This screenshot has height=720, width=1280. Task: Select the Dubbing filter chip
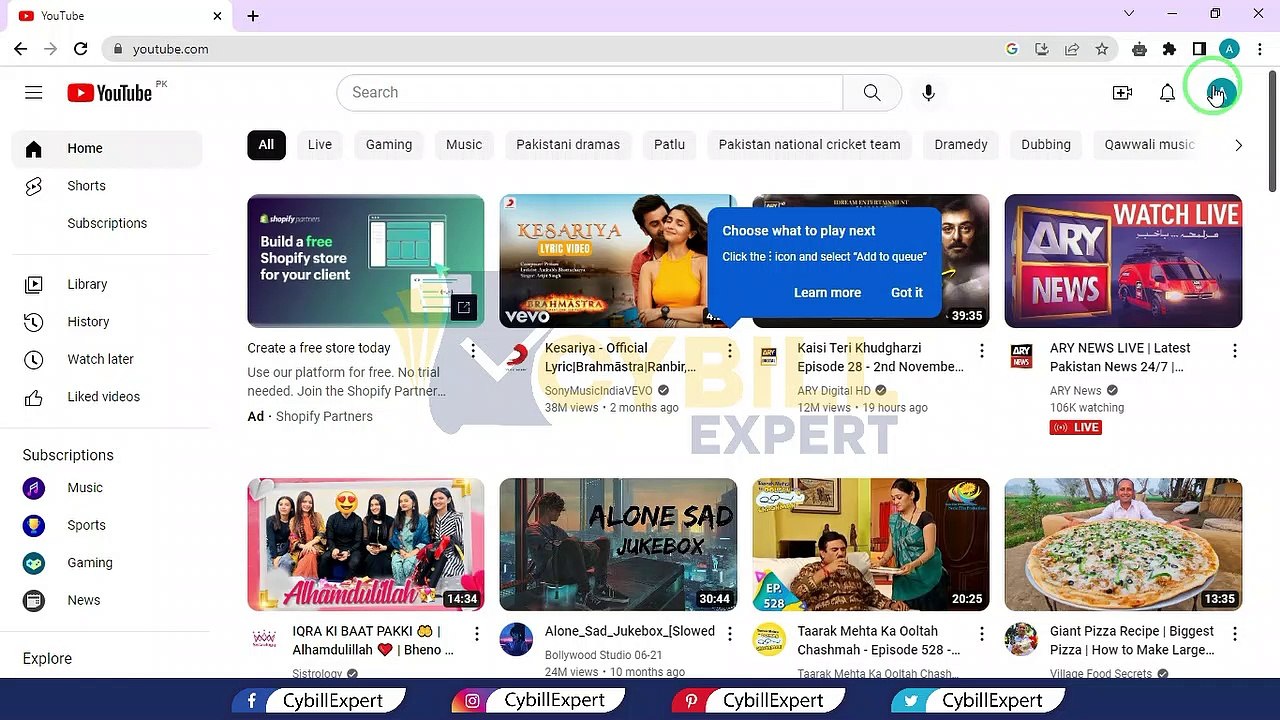[1046, 145]
